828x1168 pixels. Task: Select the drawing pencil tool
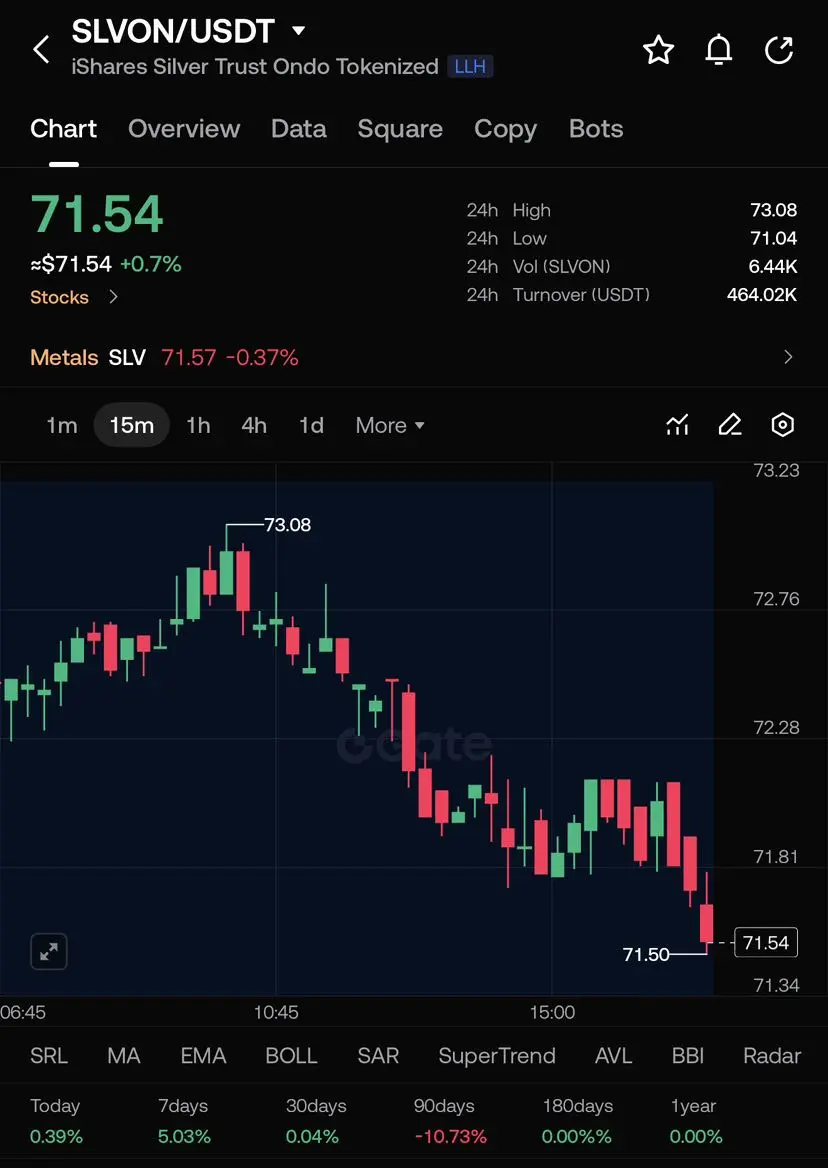tap(729, 425)
